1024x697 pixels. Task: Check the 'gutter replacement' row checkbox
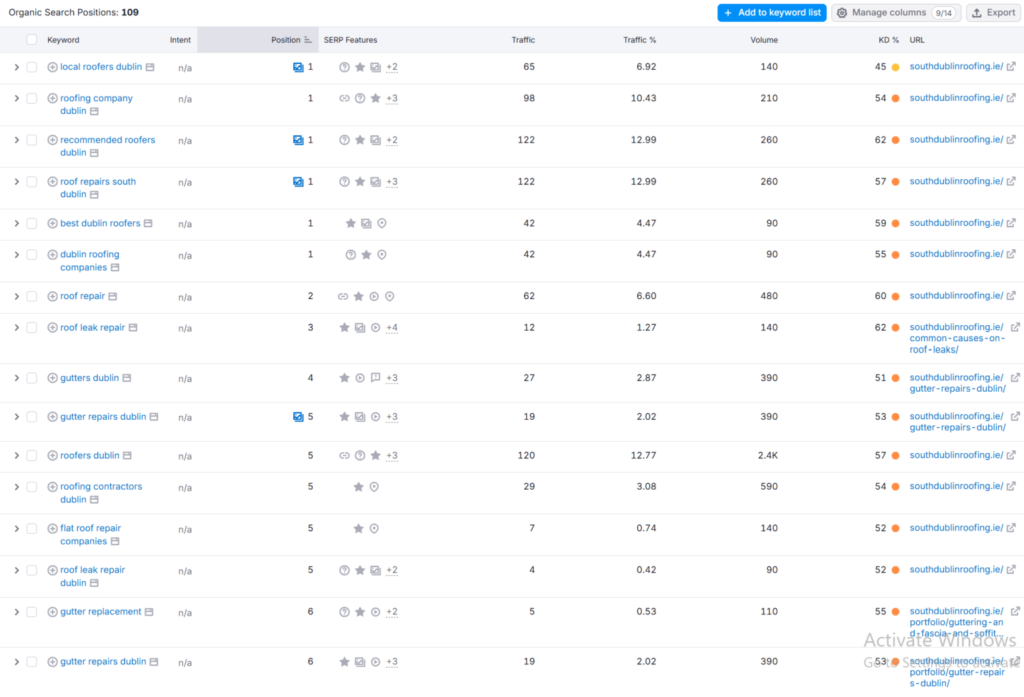tap(31, 612)
